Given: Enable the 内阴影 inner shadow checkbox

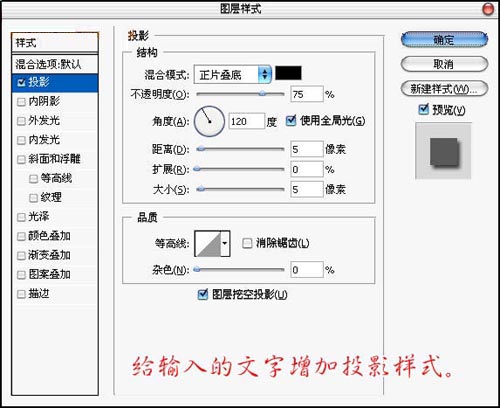Looking at the screenshot, I should [21, 102].
